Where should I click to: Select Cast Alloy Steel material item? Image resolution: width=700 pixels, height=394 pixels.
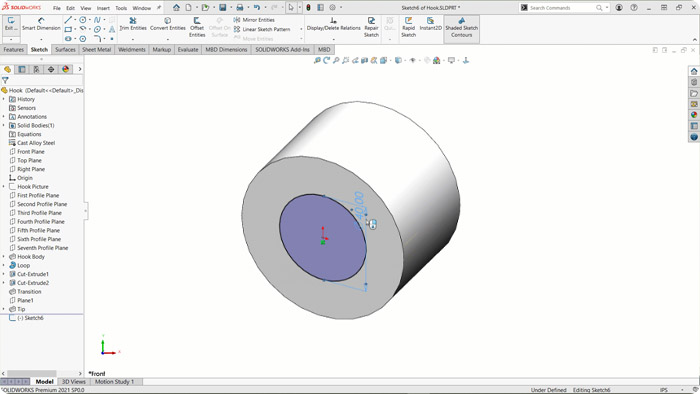[32, 143]
